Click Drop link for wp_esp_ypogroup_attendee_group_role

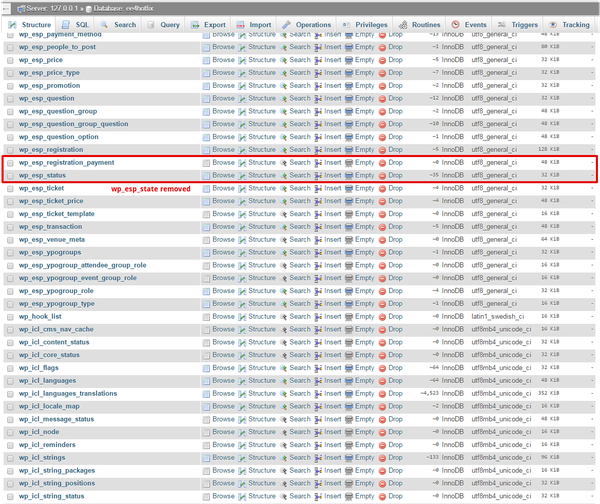pyautogui.click(x=395, y=265)
